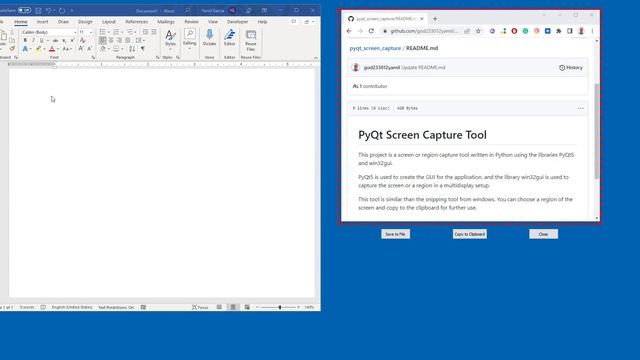Toggle Strikethrough formatting
This screenshot has height=360, width=640.
coord(56,40)
